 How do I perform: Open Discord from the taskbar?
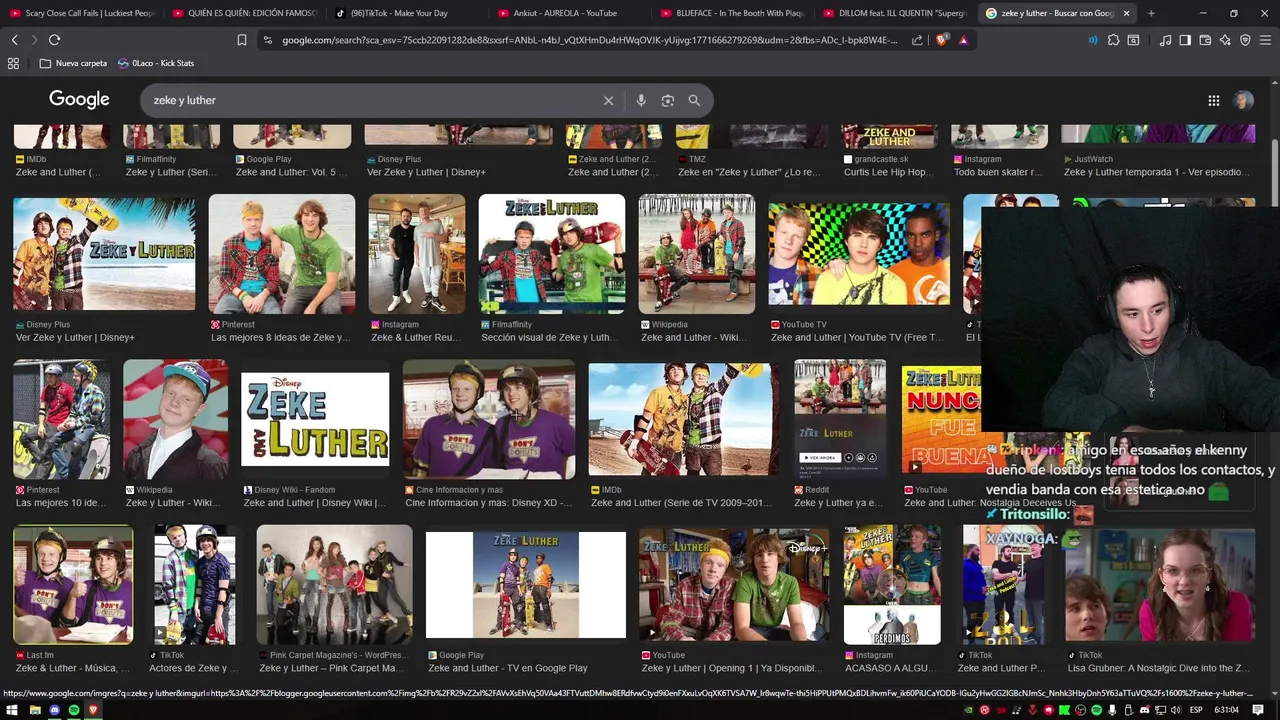pyautogui.click(x=54, y=710)
